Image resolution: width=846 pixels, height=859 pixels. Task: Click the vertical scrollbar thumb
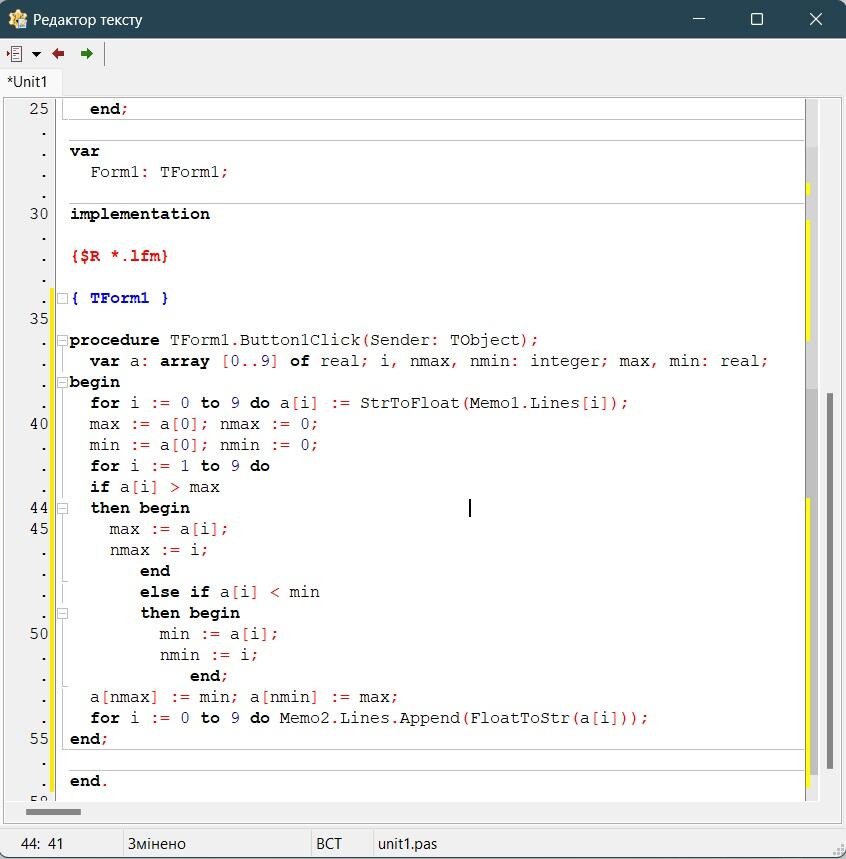(x=830, y=581)
